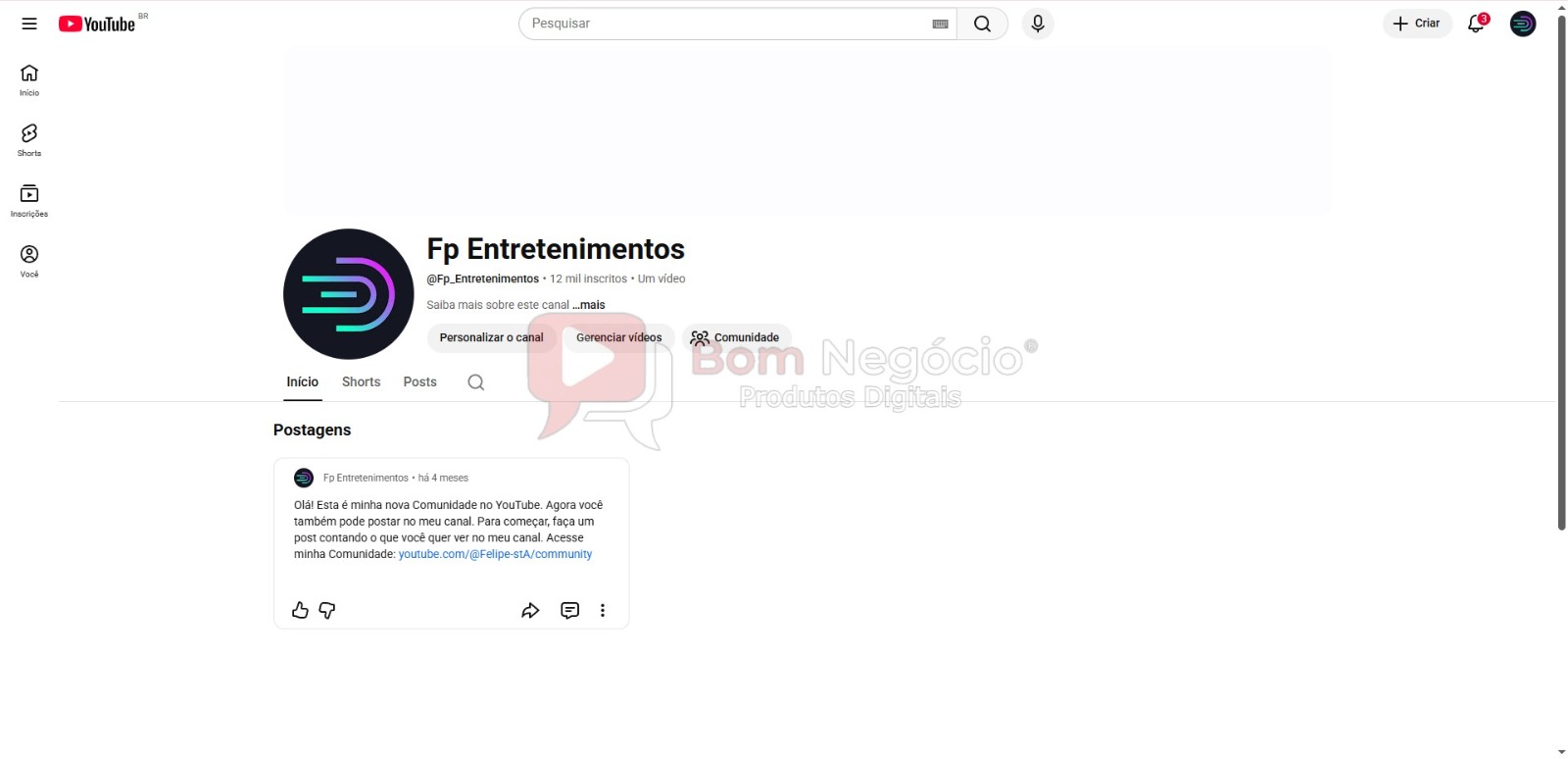This screenshot has width=1568, height=759.
Task: Switch to the Posts channel tab
Action: (x=420, y=382)
